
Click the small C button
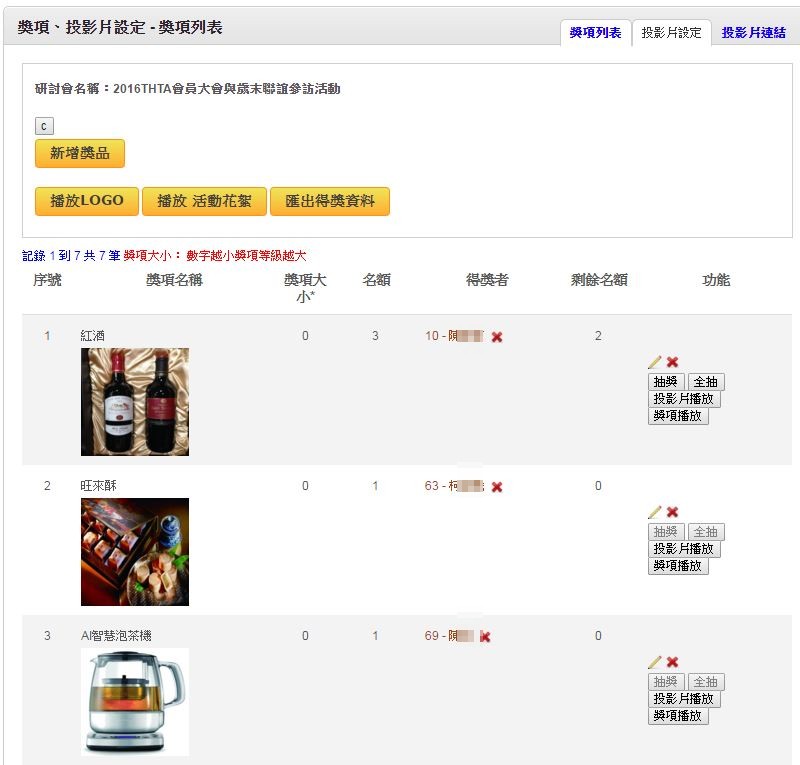click(x=44, y=126)
